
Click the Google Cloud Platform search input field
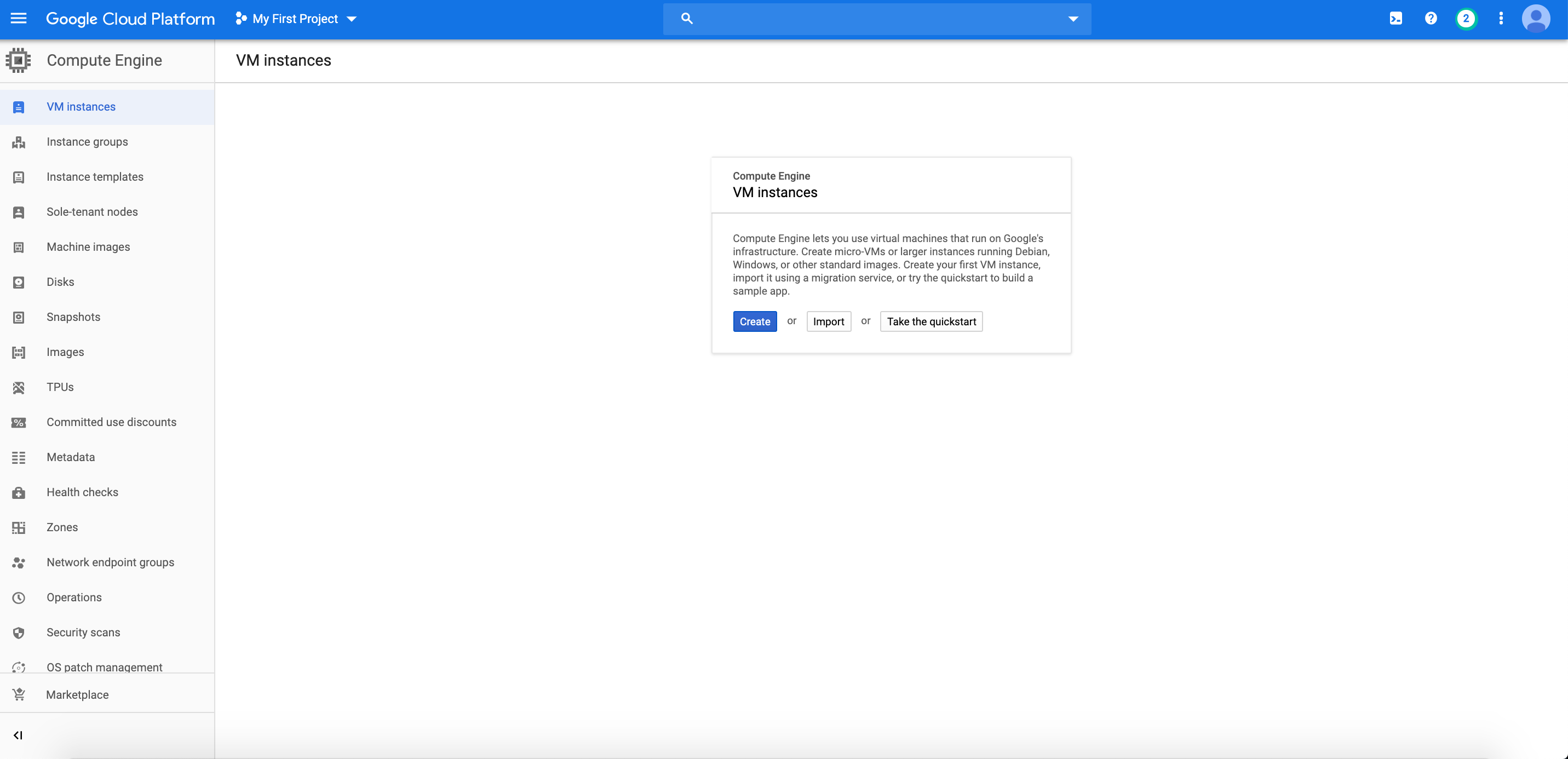click(879, 19)
